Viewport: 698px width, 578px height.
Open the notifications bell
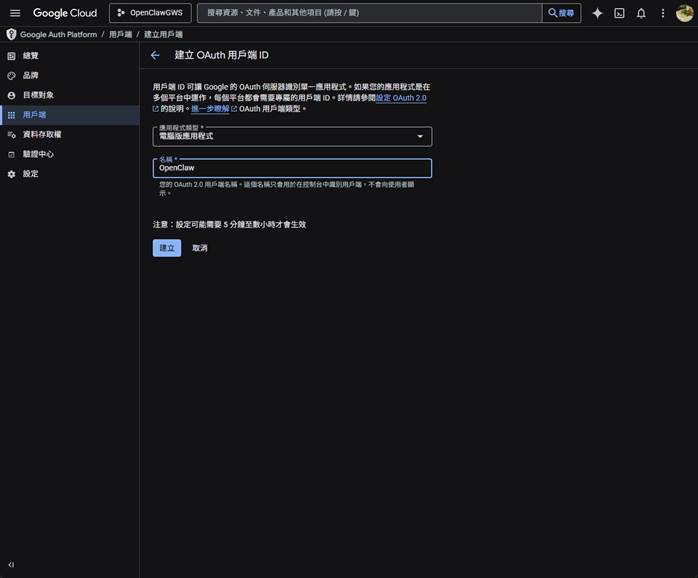(641, 13)
